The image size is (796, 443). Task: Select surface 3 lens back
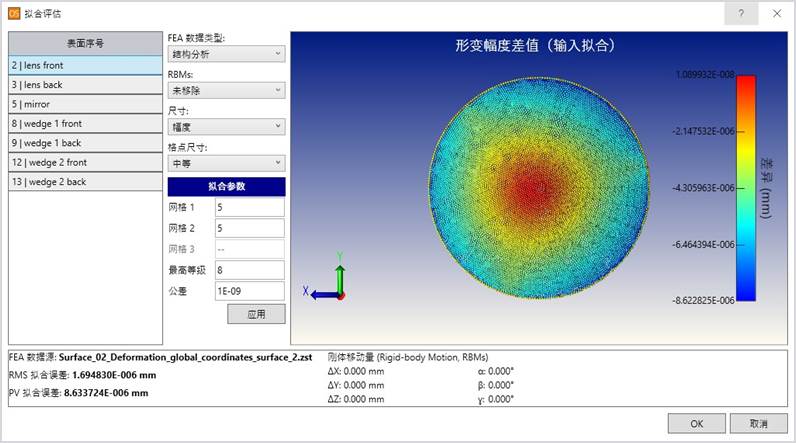(85, 85)
